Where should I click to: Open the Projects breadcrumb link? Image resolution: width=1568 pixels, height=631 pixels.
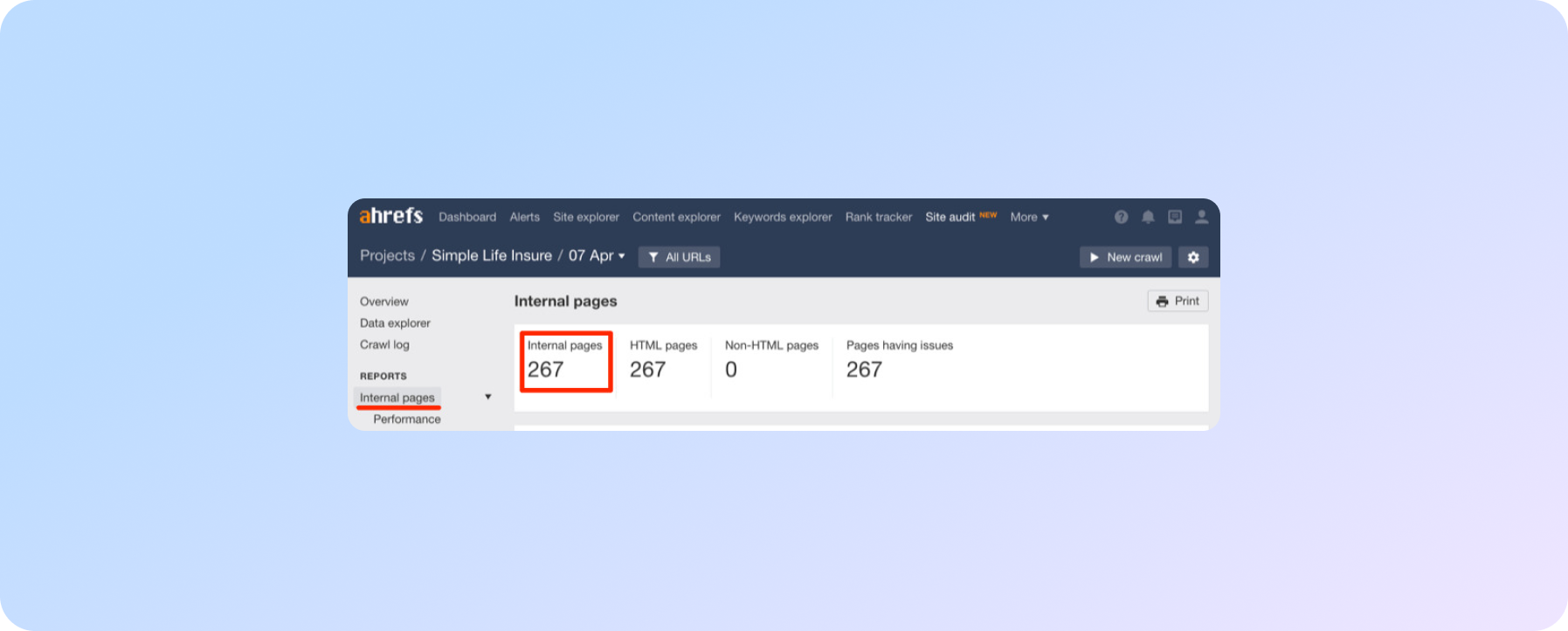point(387,255)
